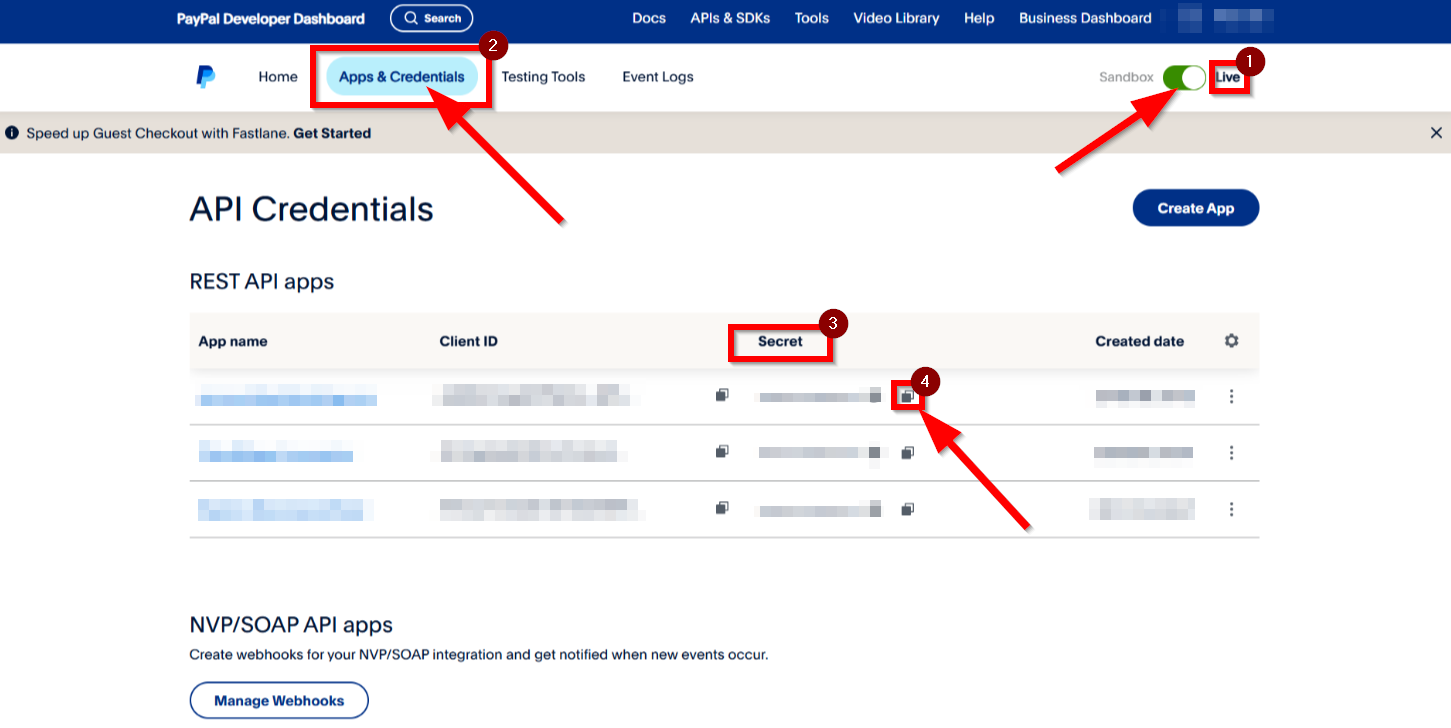This screenshot has width=1451, height=728.
Task: Switch to Testing Tools tab
Action: point(543,77)
